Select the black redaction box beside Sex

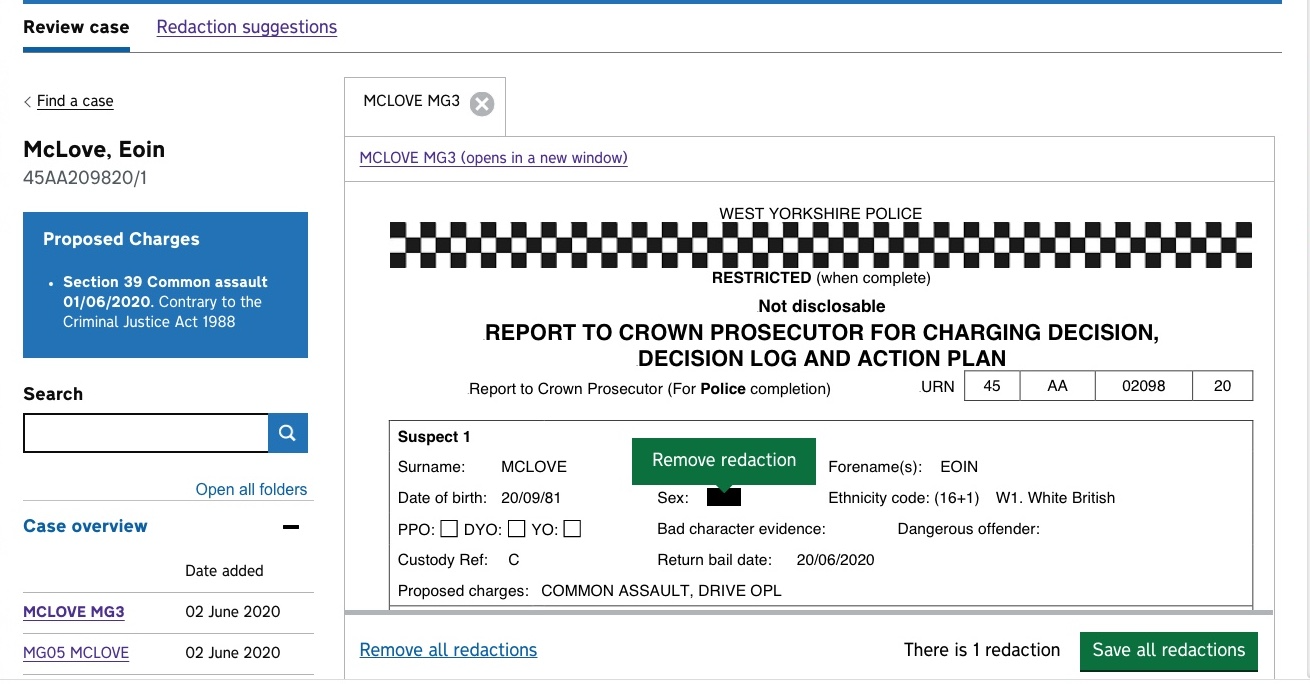click(724, 496)
